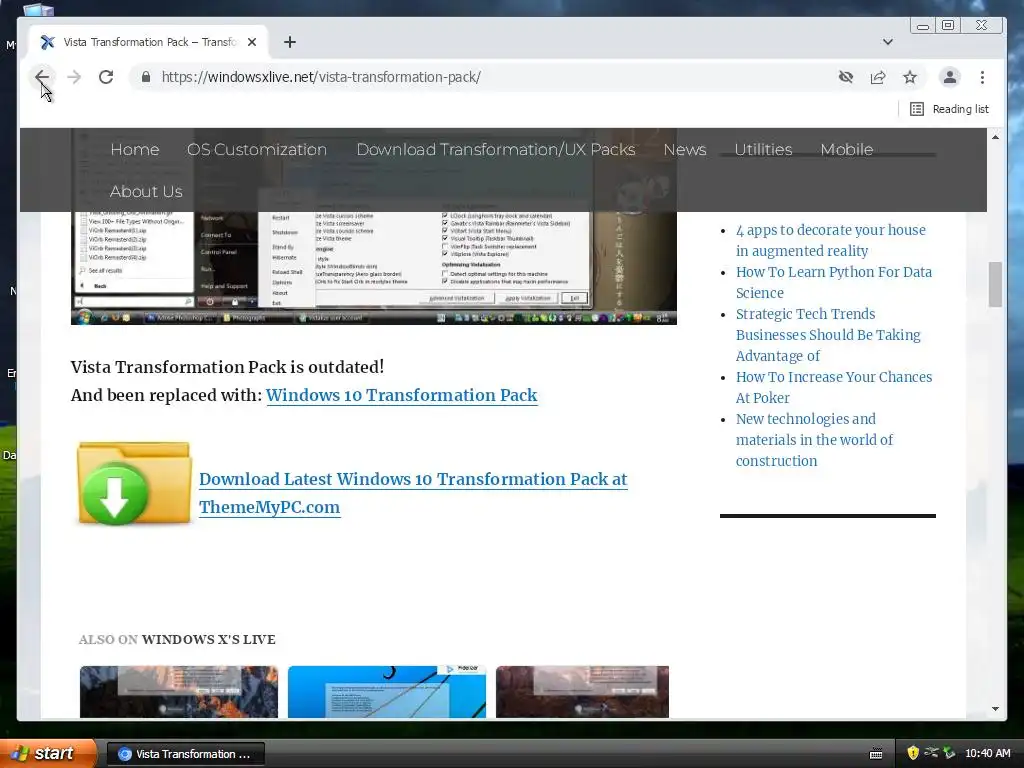This screenshot has width=1024, height=768.
Task: Open the Utilities menu item
Action: [x=763, y=150]
